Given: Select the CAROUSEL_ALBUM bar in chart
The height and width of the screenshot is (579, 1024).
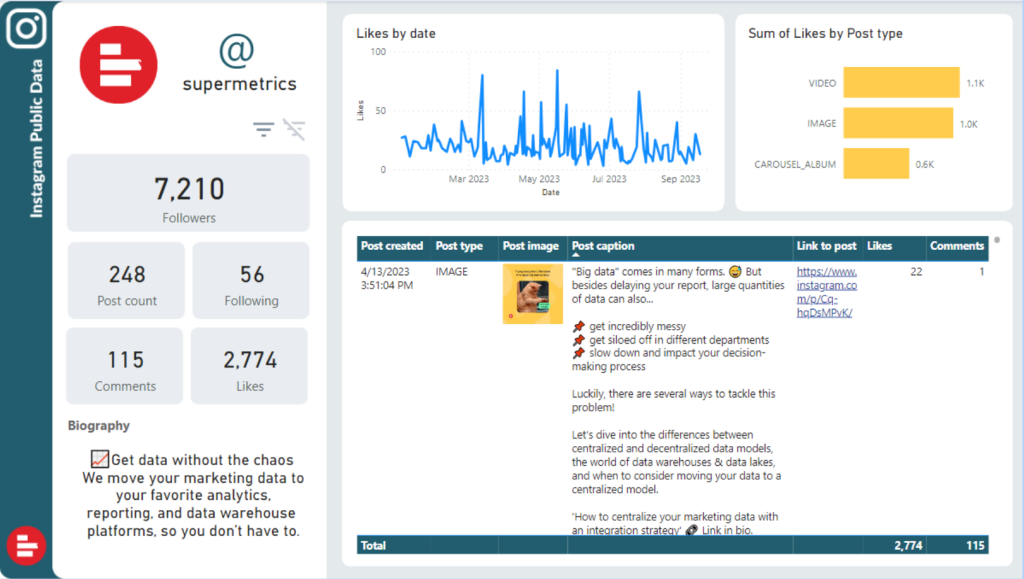Looking at the screenshot, I should click(x=876, y=163).
